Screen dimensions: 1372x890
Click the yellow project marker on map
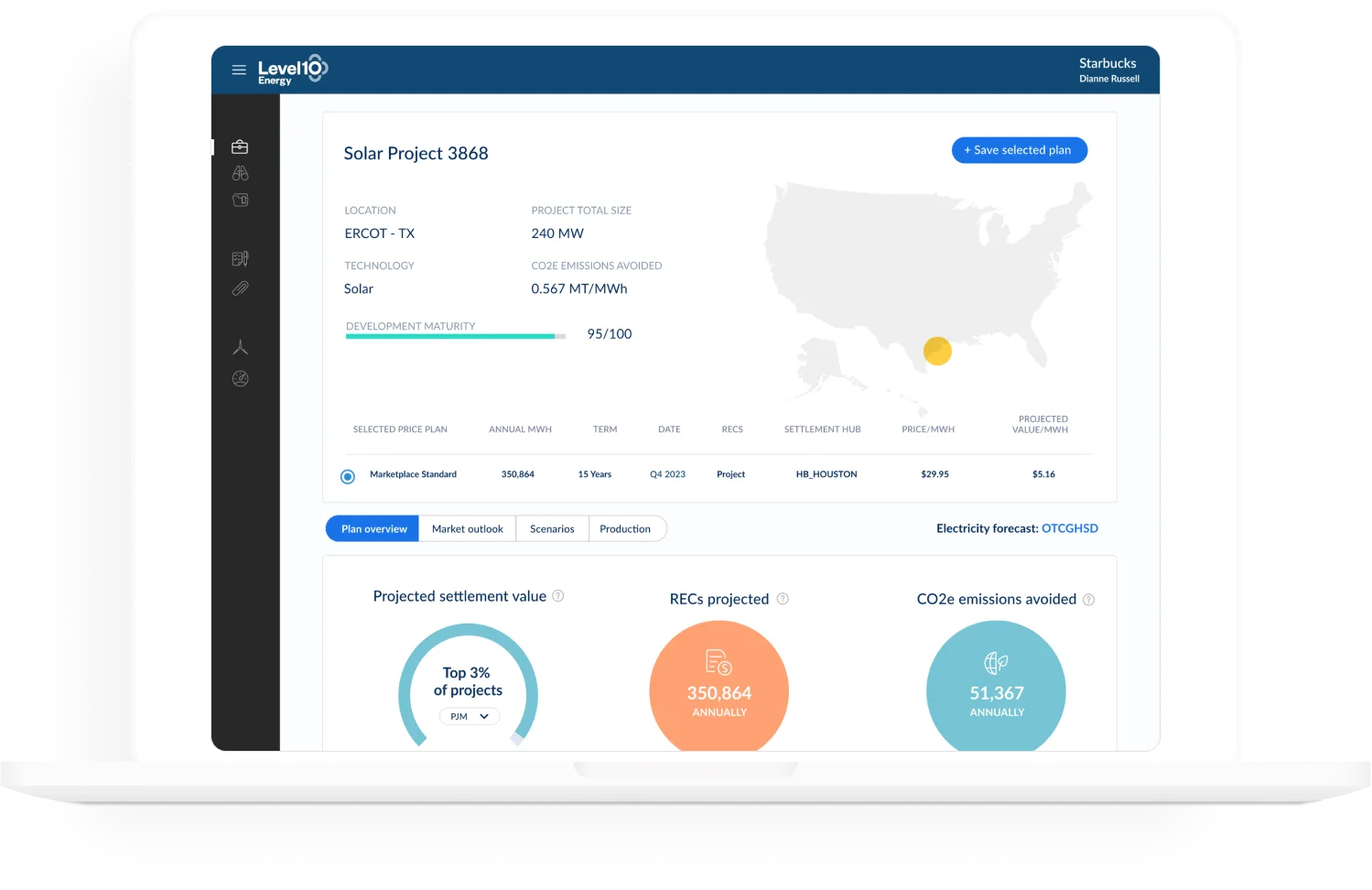[x=937, y=351]
